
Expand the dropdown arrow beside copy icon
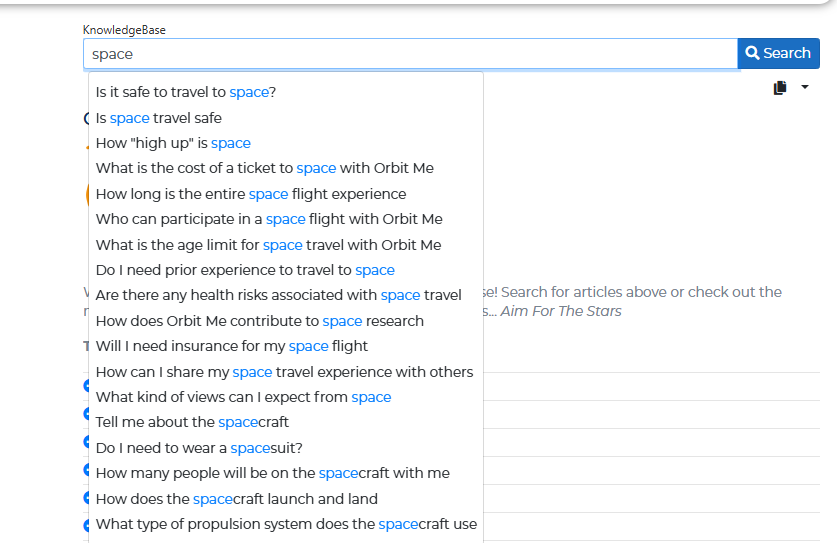click(805, 88)
